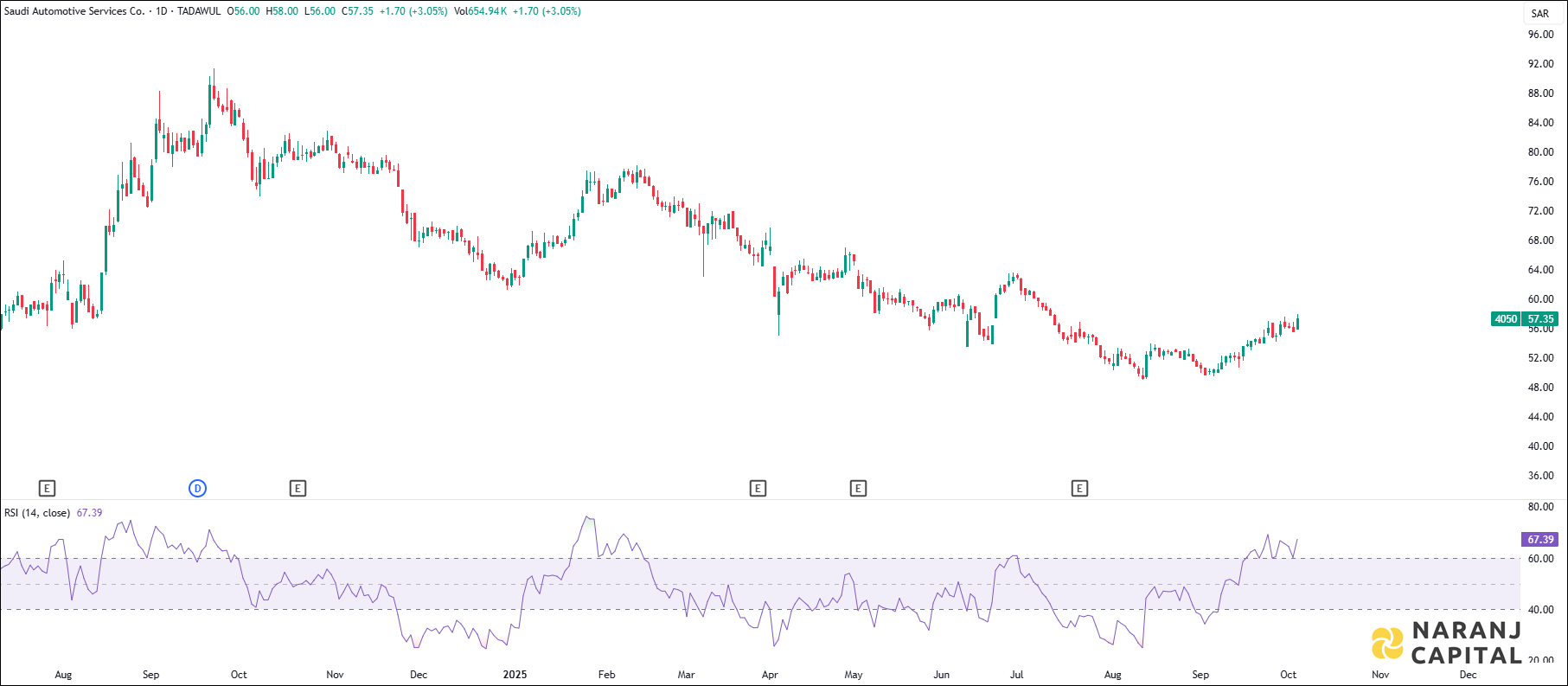Expand the RSI (14, close) indicator legend
This screenshot has width=1568, height=686.
37,513
